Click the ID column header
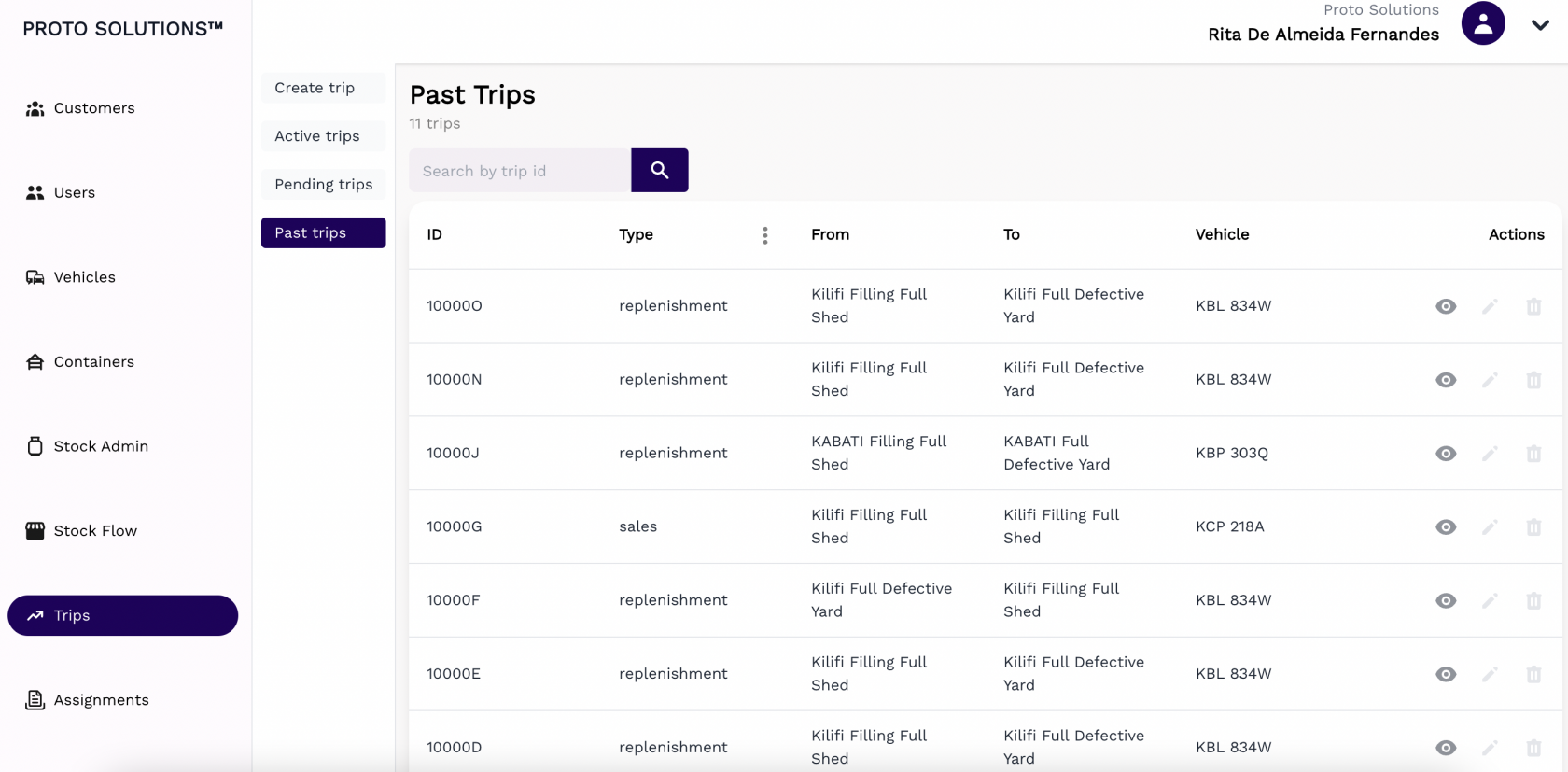1568x772 pixels. tap(434, 234)
